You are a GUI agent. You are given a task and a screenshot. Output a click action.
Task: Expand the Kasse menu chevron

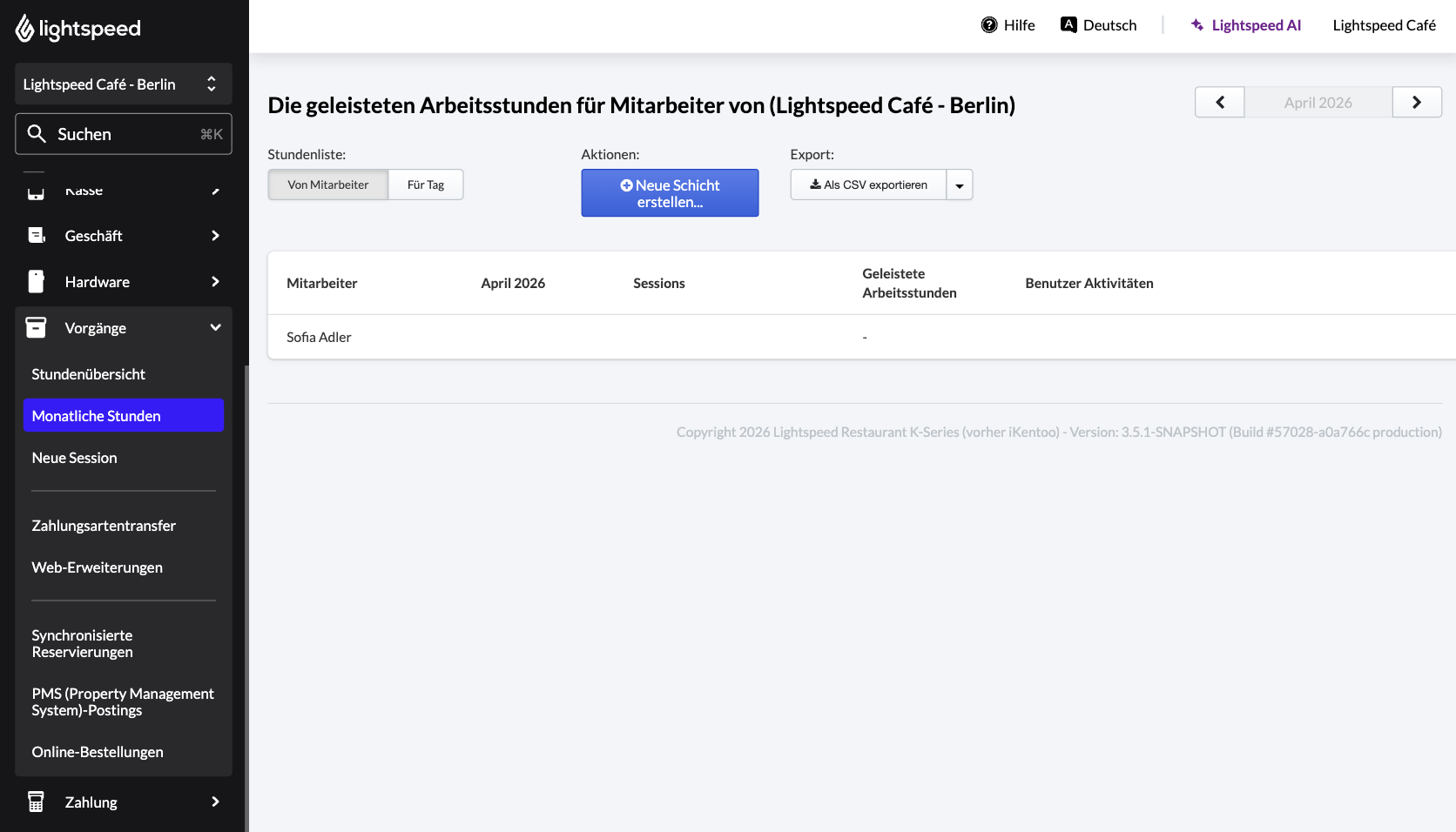tap(215, 191)
